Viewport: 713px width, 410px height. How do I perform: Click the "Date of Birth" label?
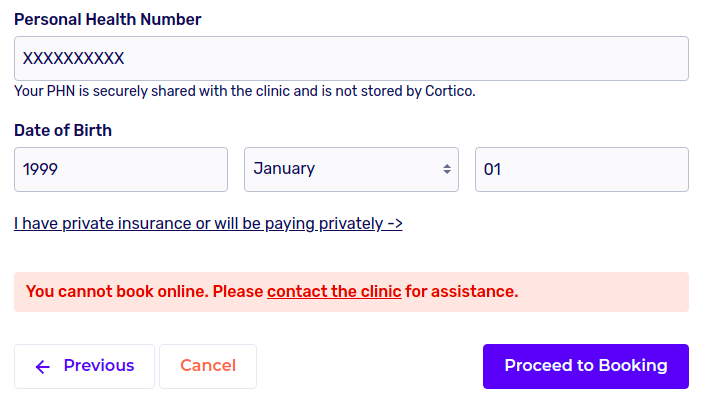click(x=63, y=131)
